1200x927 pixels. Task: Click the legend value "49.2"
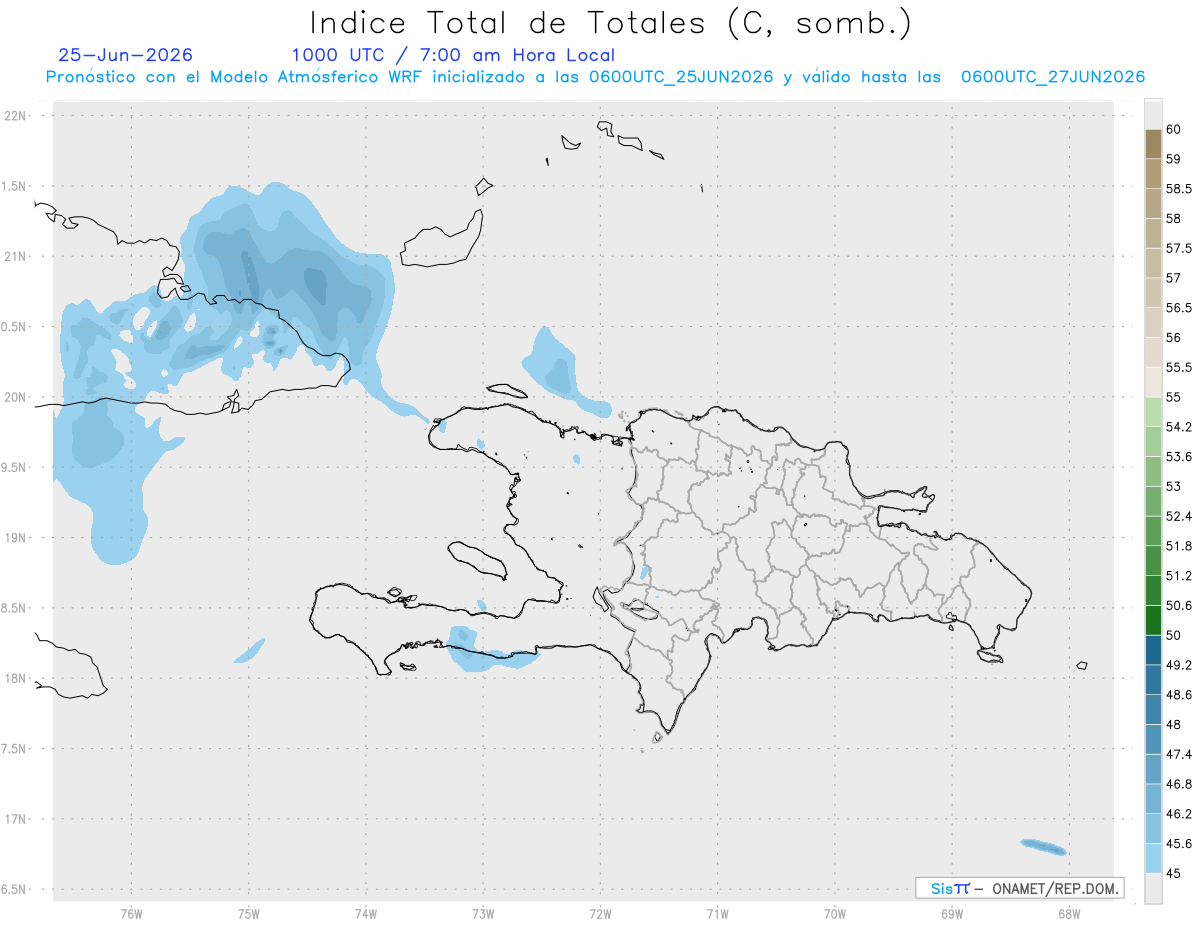click(1179, 665)
